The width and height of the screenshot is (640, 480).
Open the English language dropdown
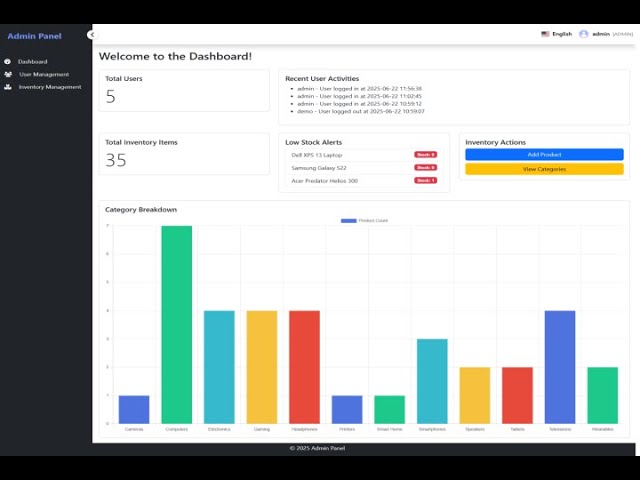[x=557, y=34]
